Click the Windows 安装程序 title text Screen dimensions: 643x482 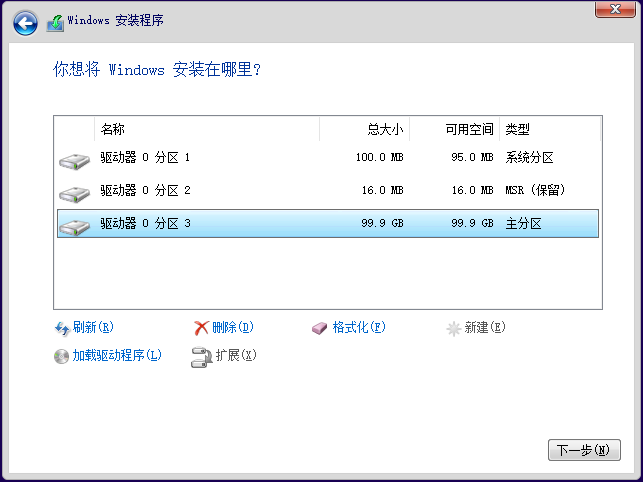click(116, 20)
